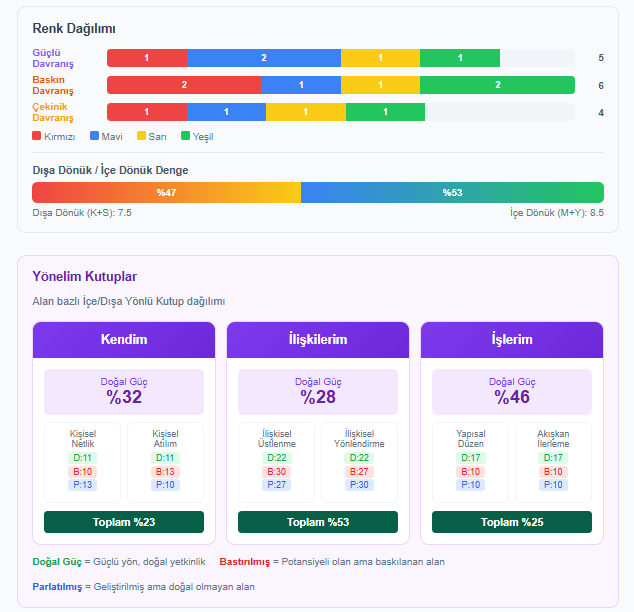
Task: Select the yellow segment in Çekinik Davranış bar
Action: pos(305,112)
